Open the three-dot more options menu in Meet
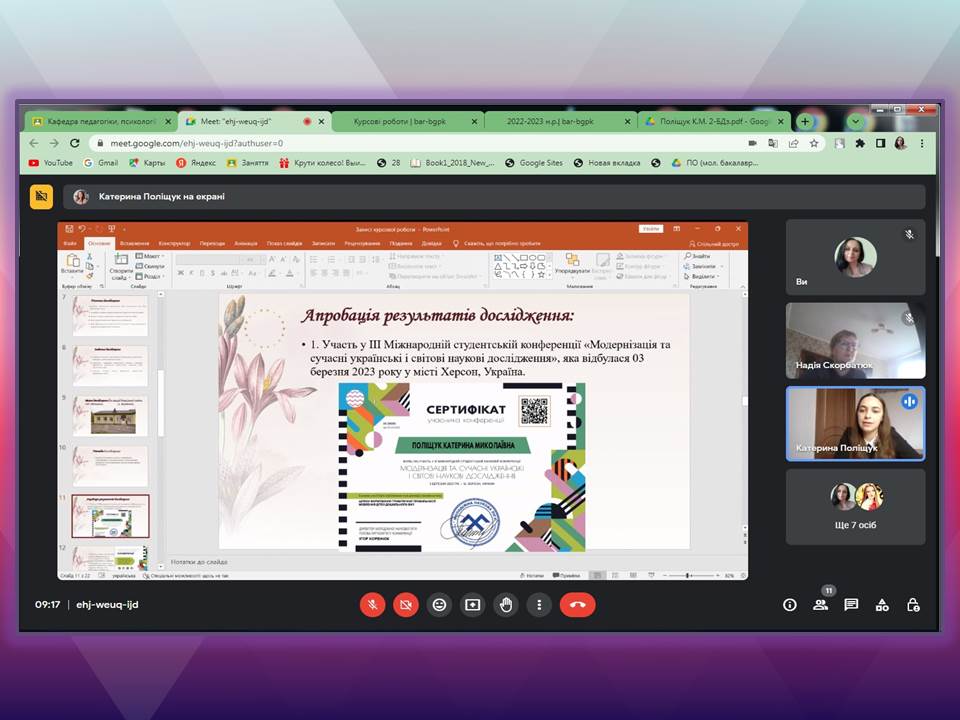 [539, 605]
